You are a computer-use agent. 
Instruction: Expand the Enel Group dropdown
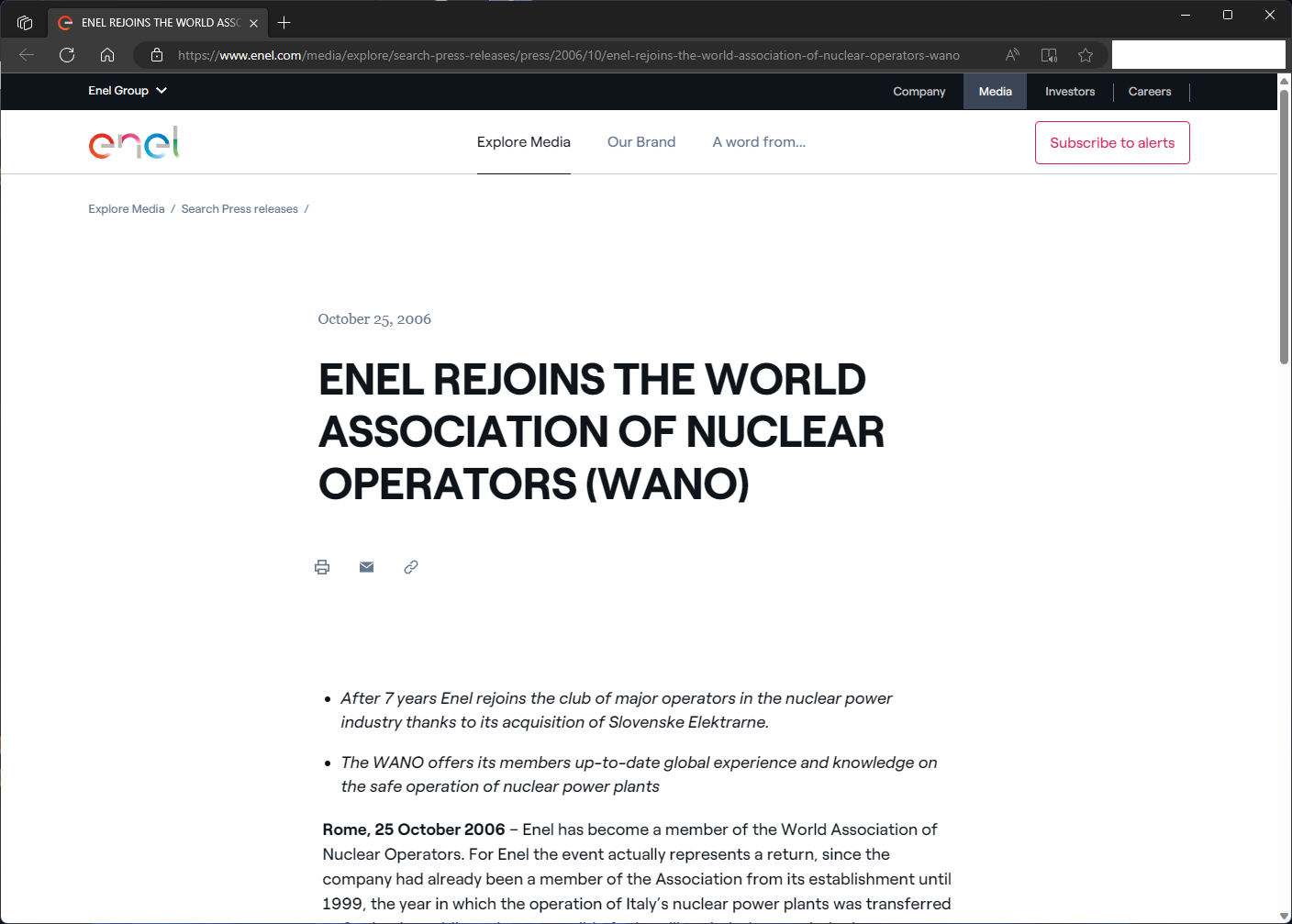[128, 91]
